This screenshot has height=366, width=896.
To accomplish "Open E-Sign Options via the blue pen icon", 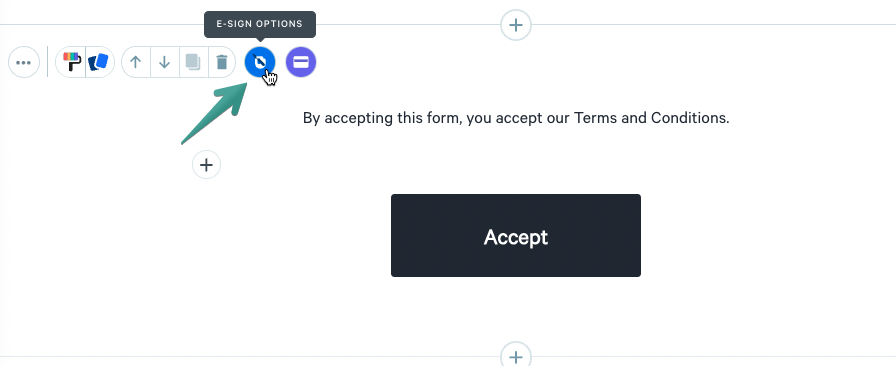I will point(260,62).
